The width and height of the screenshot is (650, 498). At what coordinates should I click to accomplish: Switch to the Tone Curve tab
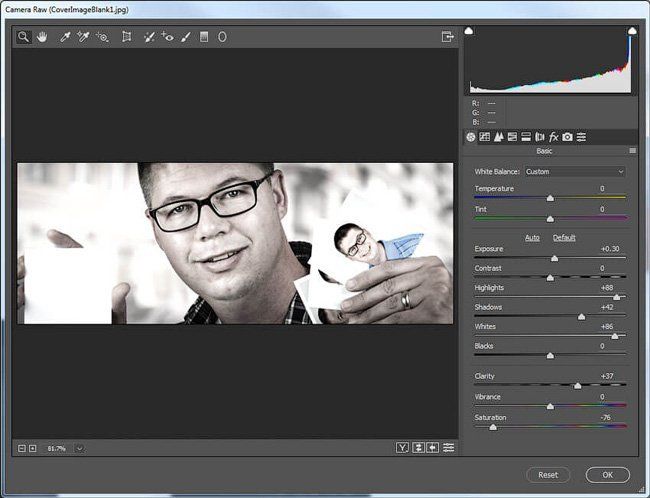(485, 137)
